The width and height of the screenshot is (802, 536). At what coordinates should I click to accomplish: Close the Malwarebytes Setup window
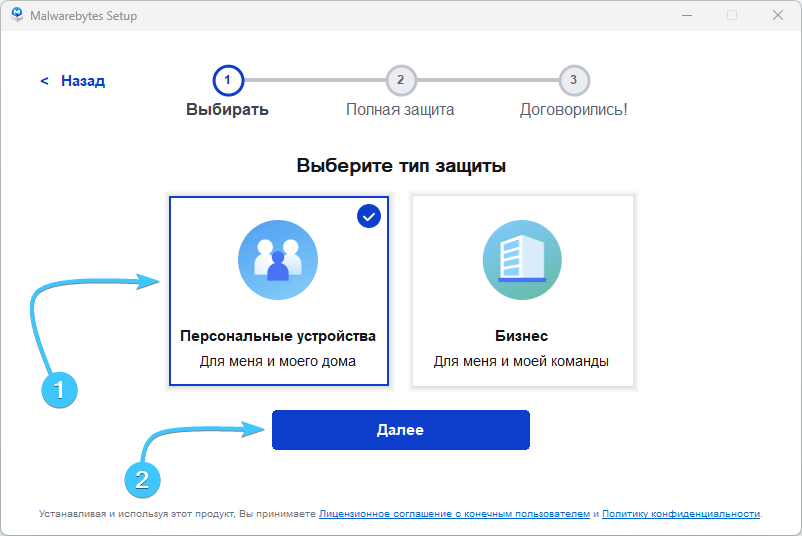(x=777, y=16)
